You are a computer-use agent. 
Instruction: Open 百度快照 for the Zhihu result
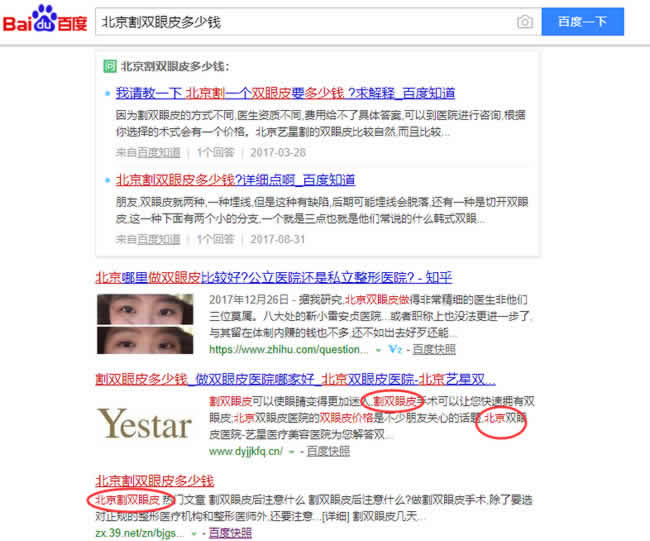(434, 349)
